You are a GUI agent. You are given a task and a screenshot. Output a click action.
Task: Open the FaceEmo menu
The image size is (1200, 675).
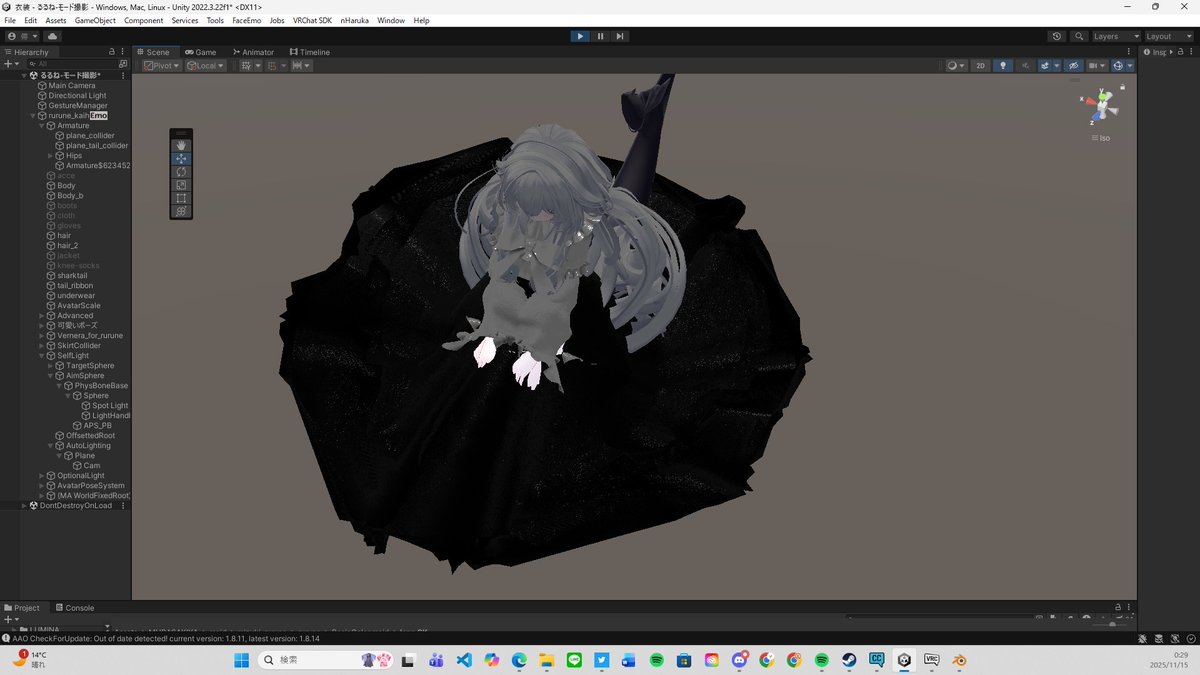pos(246,20)
